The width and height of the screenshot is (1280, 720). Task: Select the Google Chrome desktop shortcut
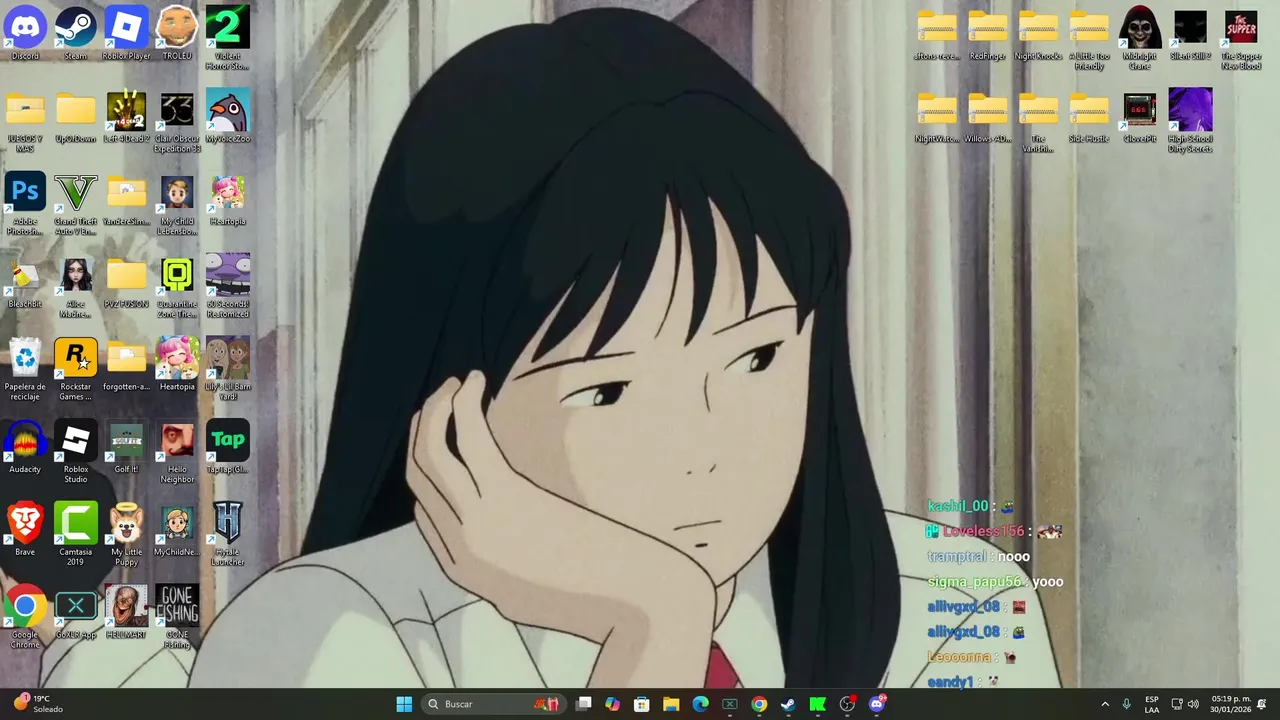[25, 618]
